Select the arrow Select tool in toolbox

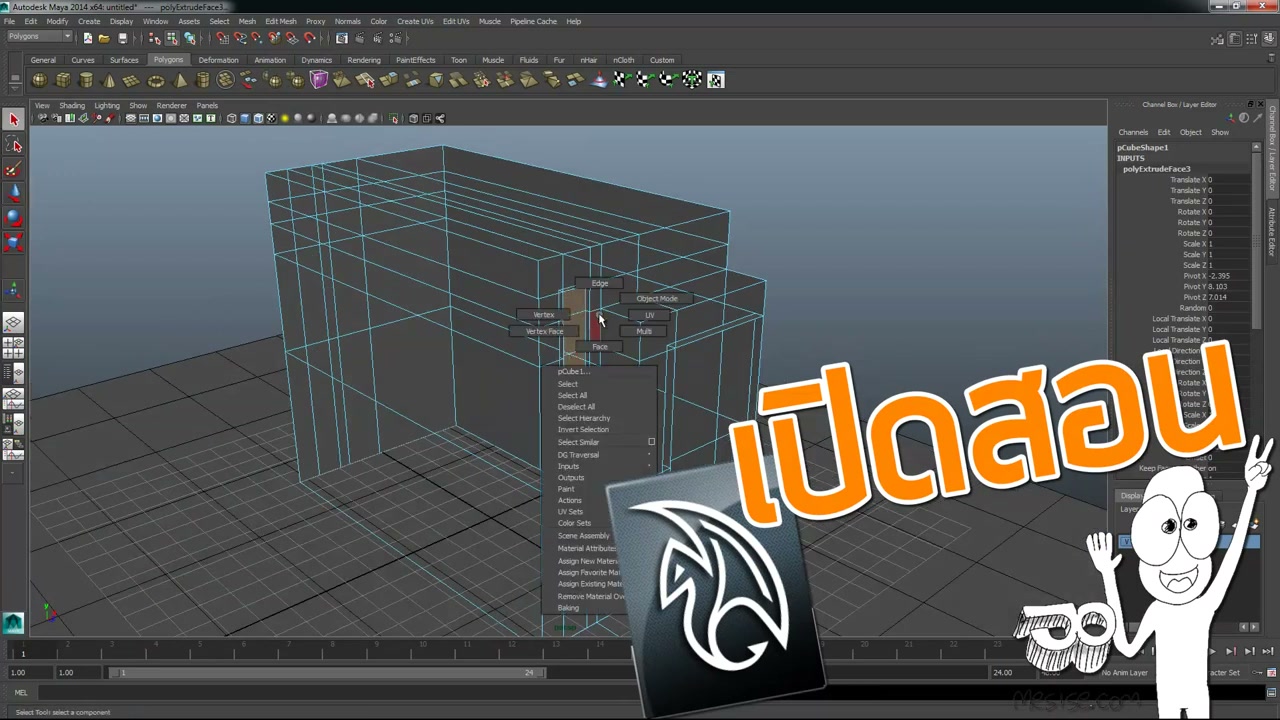[13, 119]
